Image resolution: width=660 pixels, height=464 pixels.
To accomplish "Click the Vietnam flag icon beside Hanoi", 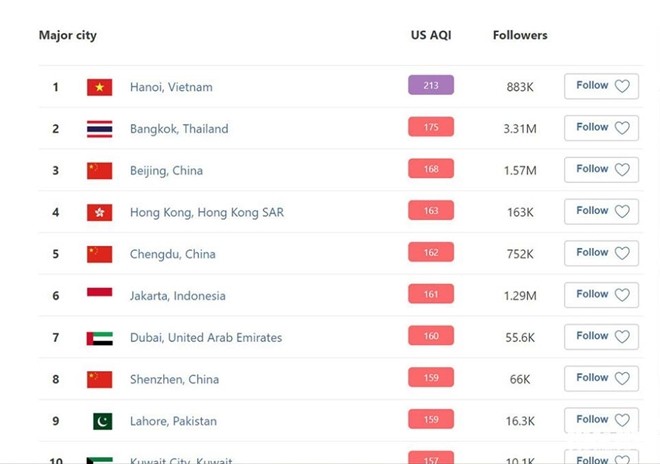I will pos(99,87).
